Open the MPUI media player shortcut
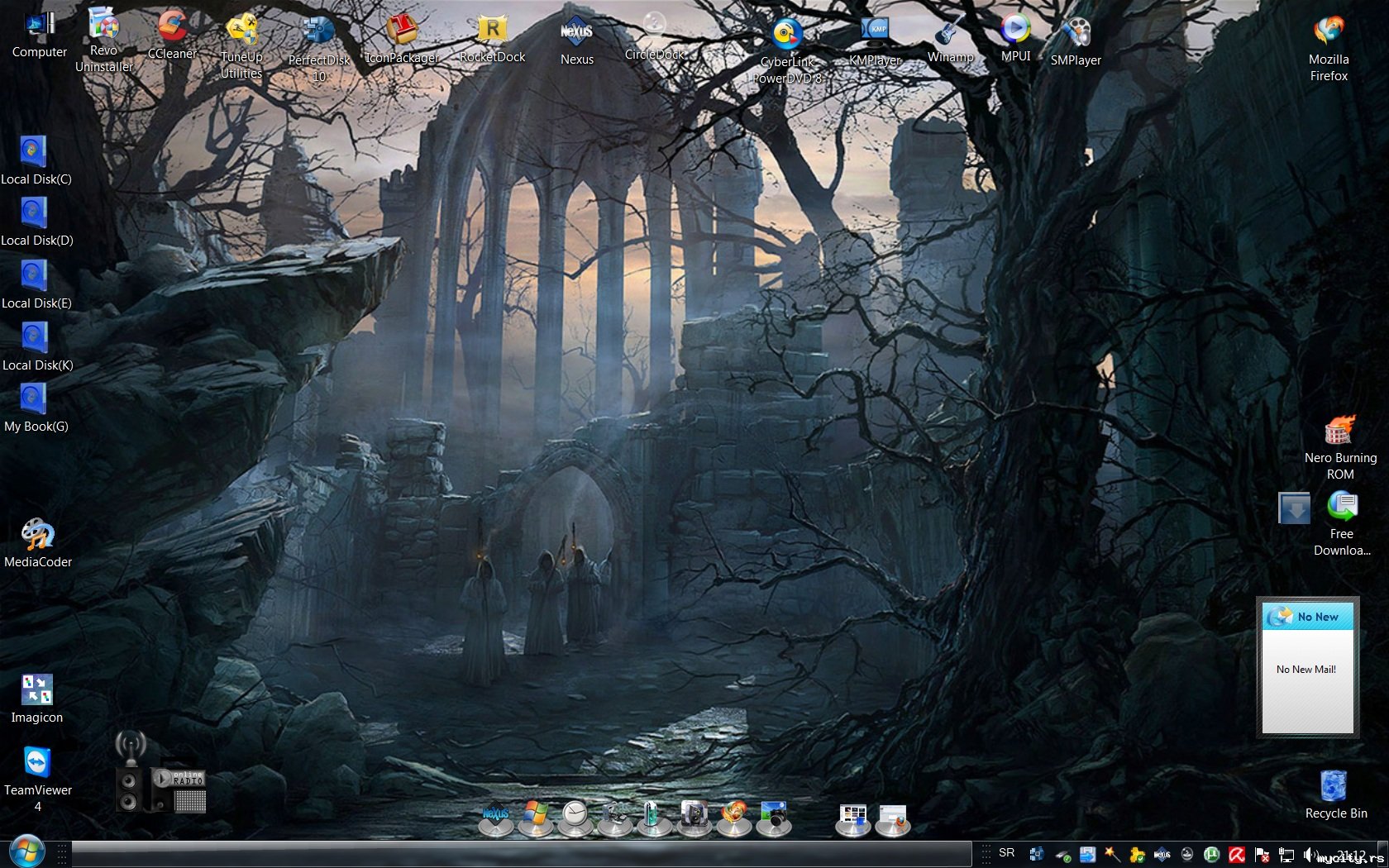 (1015, 38)
